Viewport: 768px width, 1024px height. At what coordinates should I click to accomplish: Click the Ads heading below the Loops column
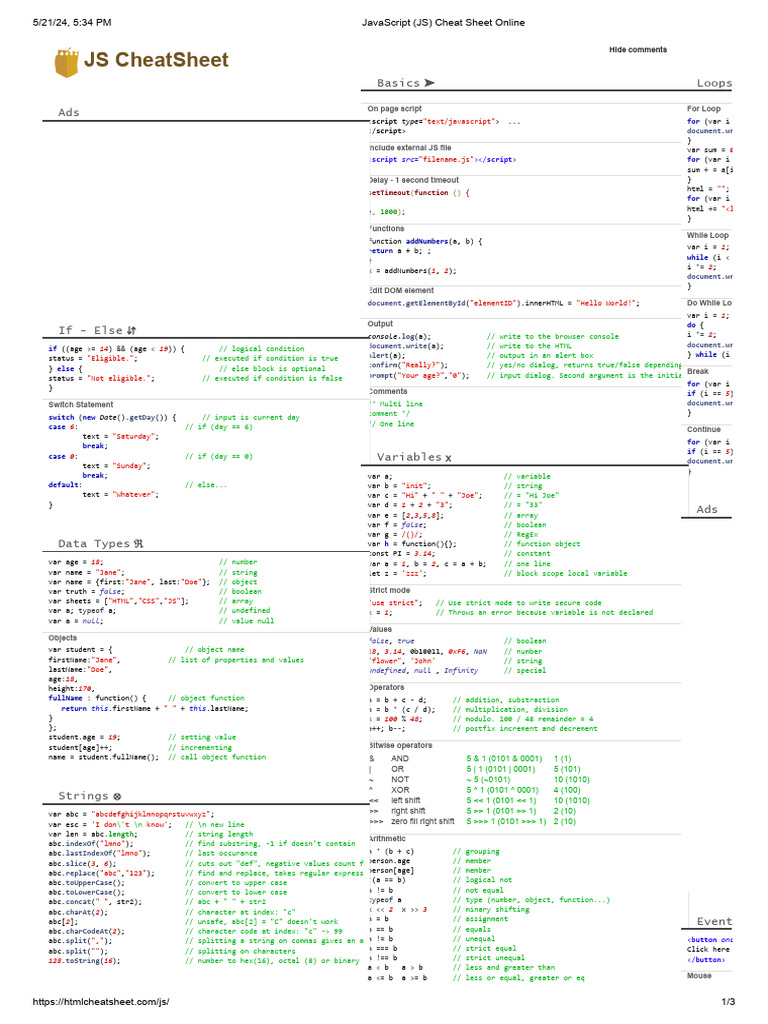[x=707, y=509]
